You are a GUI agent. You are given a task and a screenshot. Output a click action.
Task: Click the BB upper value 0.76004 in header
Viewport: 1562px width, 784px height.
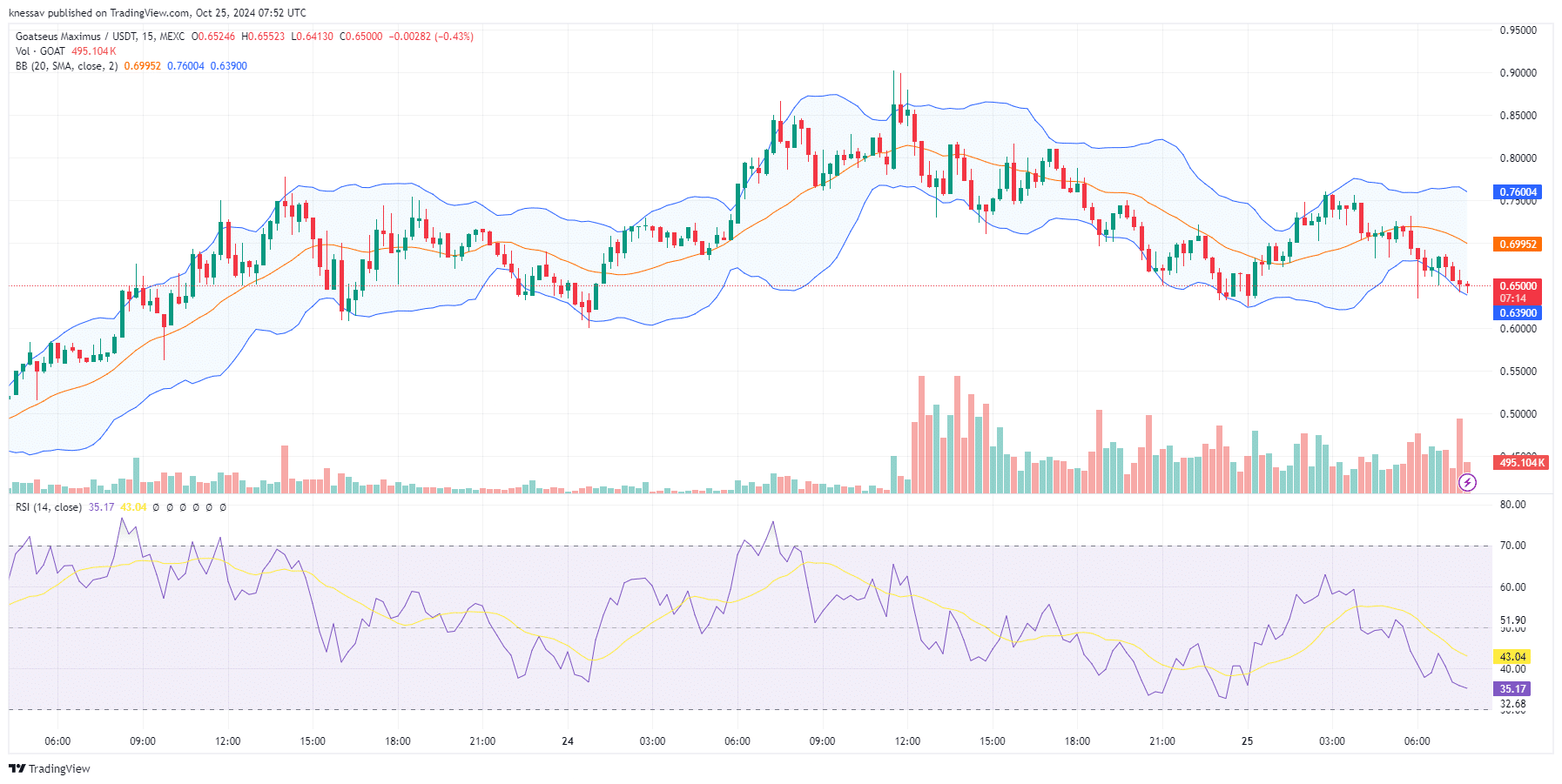coord(185,66)
